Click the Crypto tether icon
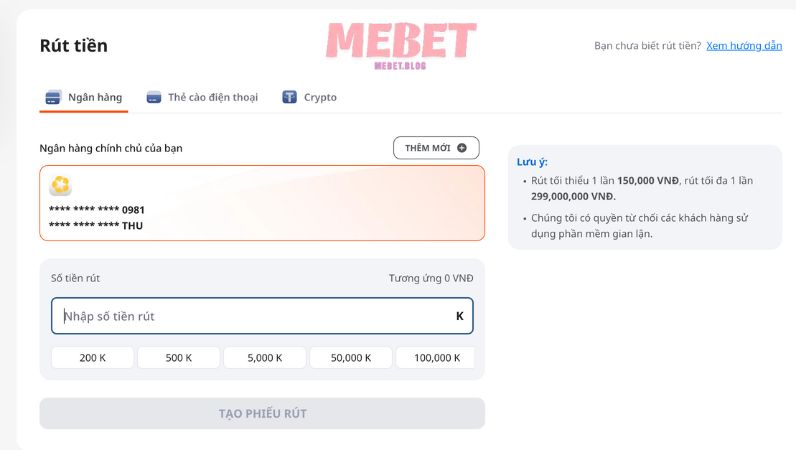Screen dimensions: 800x450 pos(290,98)
